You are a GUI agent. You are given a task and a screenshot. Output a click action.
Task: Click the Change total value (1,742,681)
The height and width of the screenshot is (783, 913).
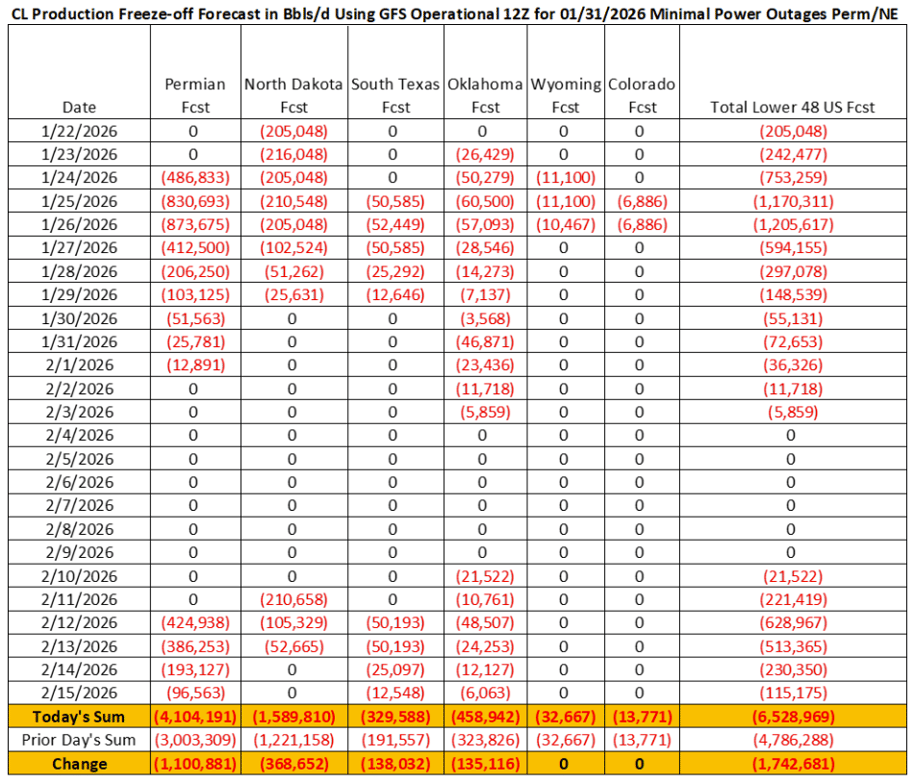pos(792,764)
